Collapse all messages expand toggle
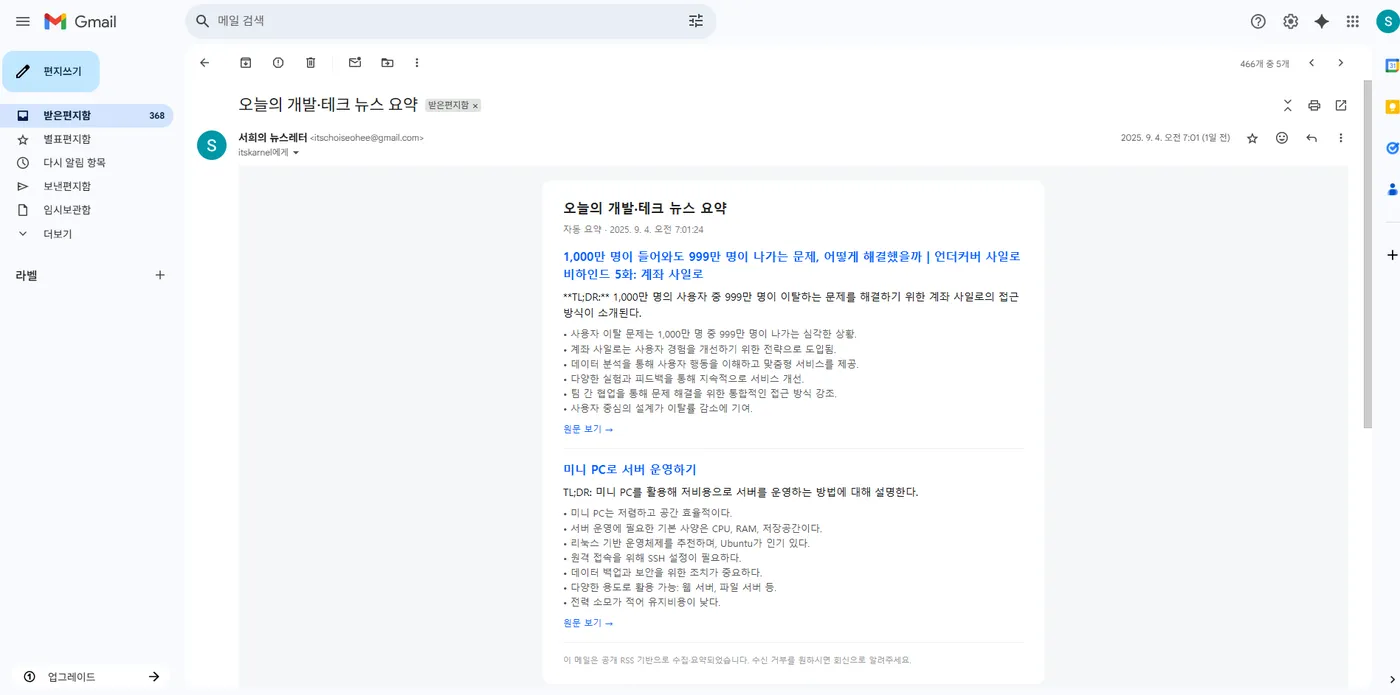The width and height of the screenshot is (1400, 695). click(1287, 105)
